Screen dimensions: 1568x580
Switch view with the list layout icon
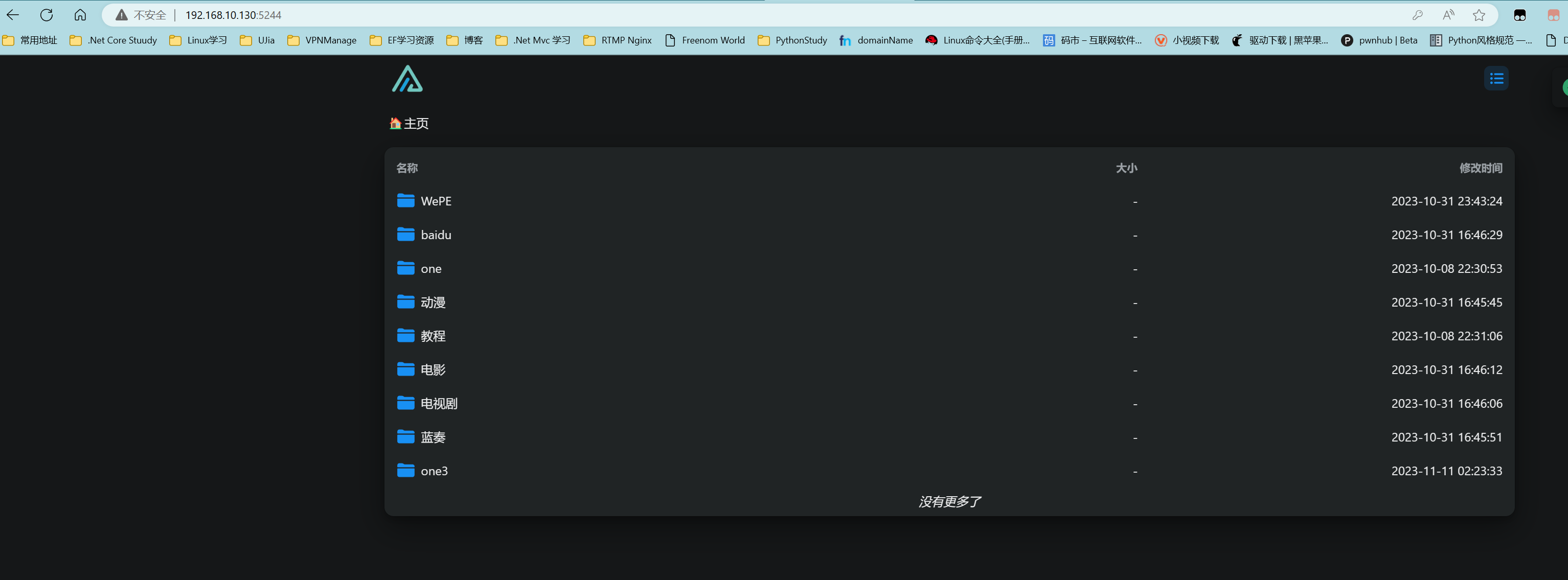pos(1496,79)
